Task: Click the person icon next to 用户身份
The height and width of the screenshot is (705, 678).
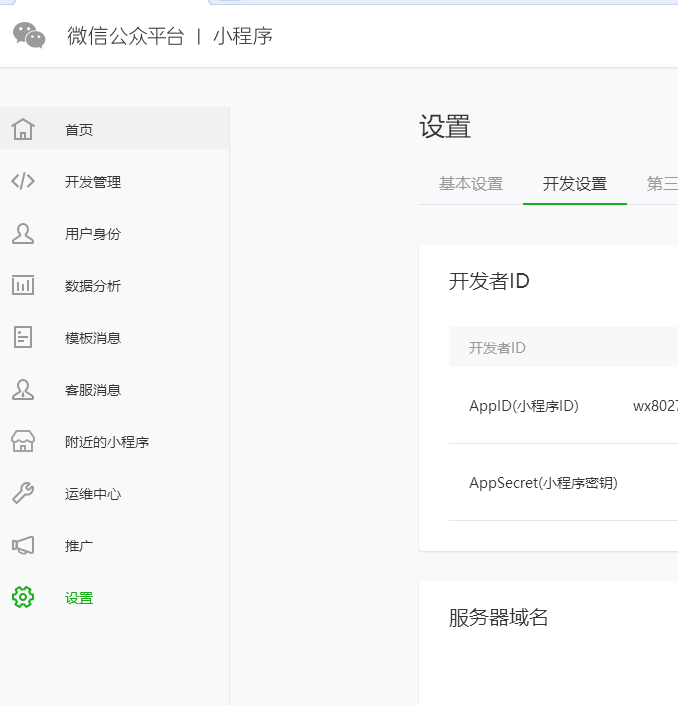Action: pyautogui.click(x=23, y=233)
